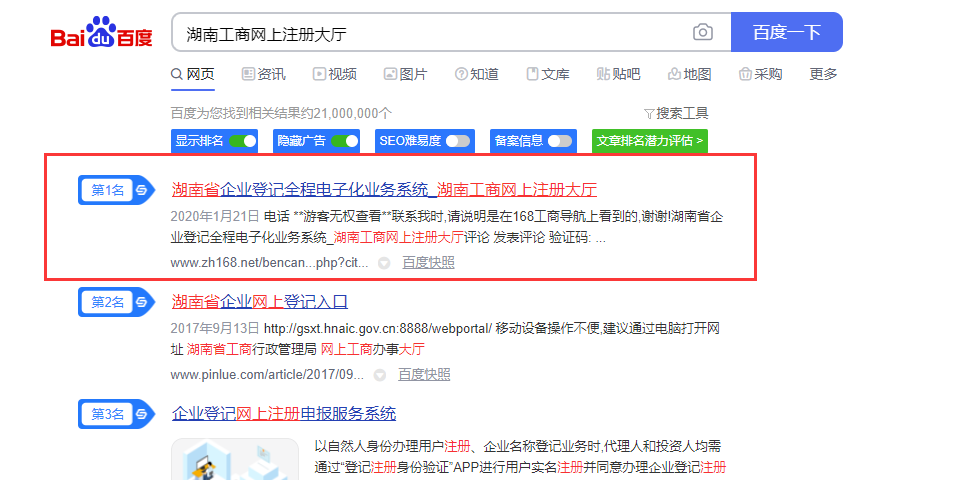Screen dimensions: 955x480
Task: Enable the SEO难易度 switch
Action: pos(458,141)
